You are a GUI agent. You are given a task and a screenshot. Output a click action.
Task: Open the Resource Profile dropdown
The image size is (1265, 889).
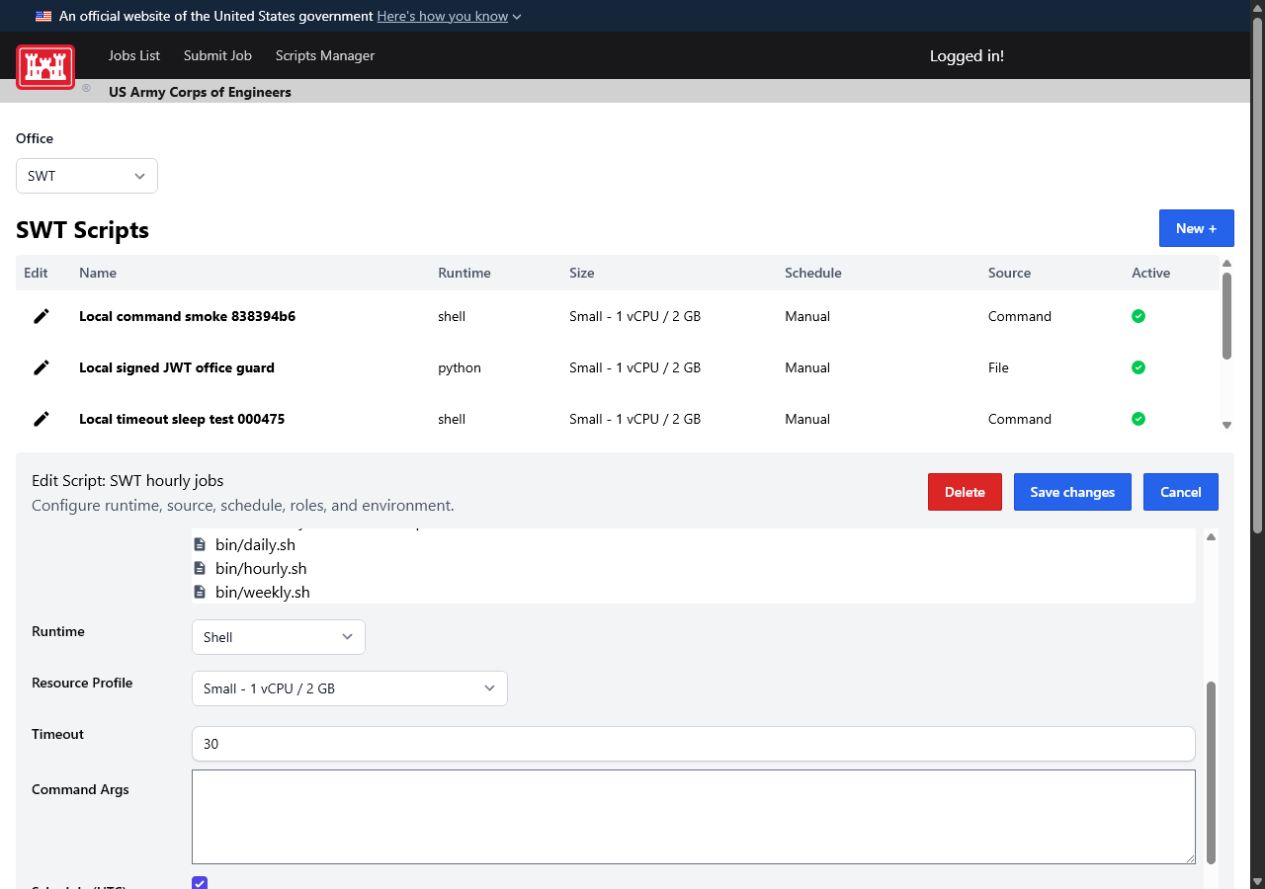[x=349, y=688]
